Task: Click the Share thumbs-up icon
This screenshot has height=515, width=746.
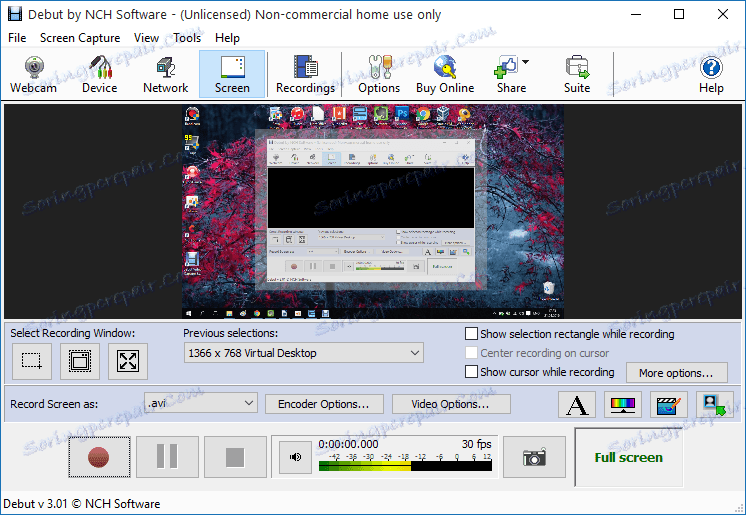Action: [x=505, y=68]
